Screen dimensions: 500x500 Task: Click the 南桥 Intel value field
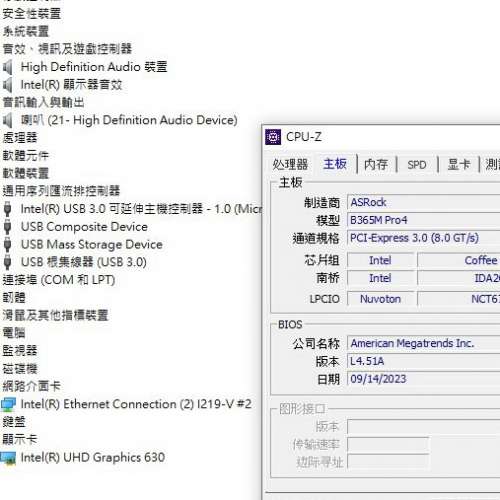coord(380,278)
